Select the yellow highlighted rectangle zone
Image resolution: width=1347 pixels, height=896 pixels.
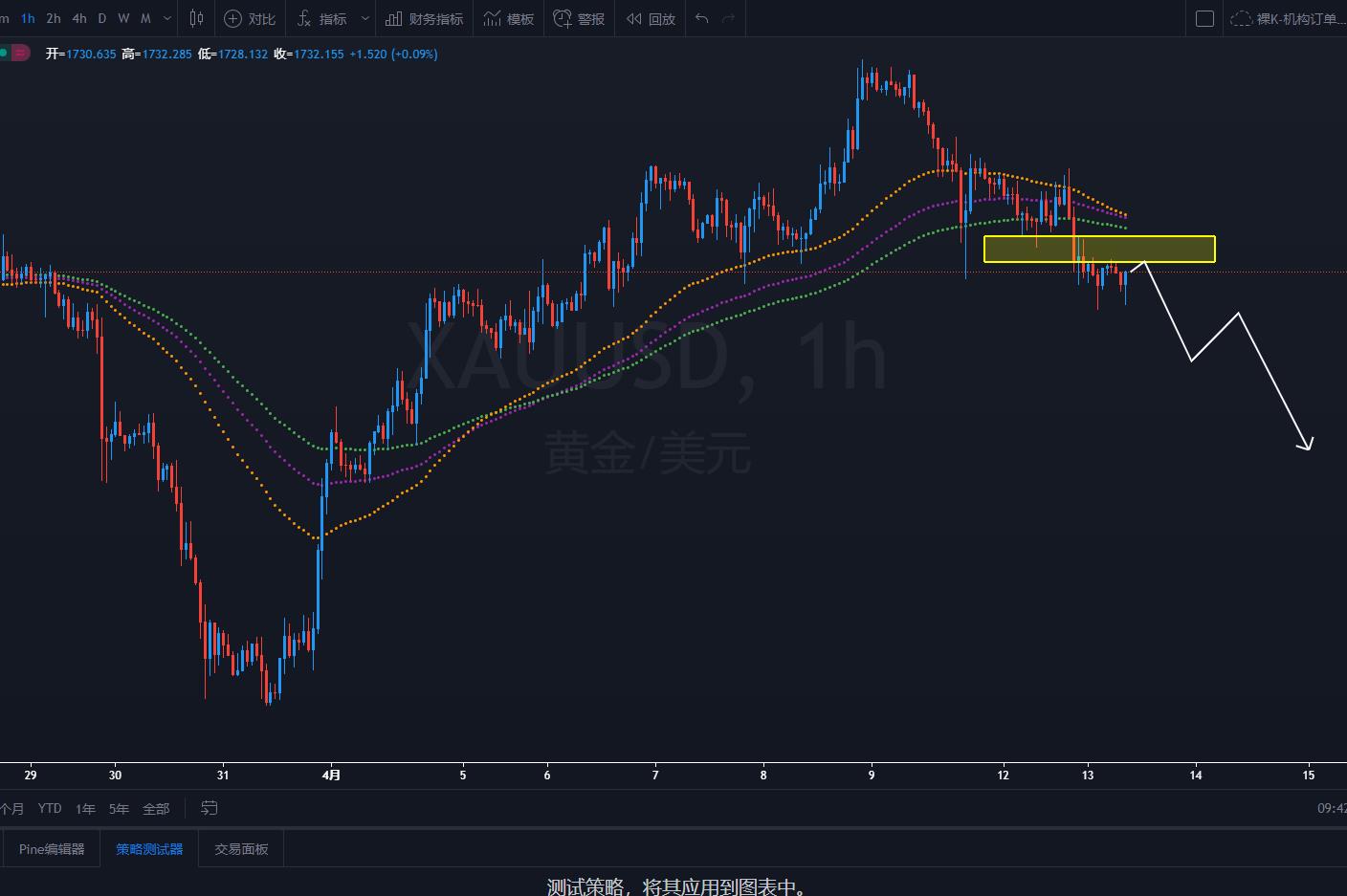coord(1099,249)
